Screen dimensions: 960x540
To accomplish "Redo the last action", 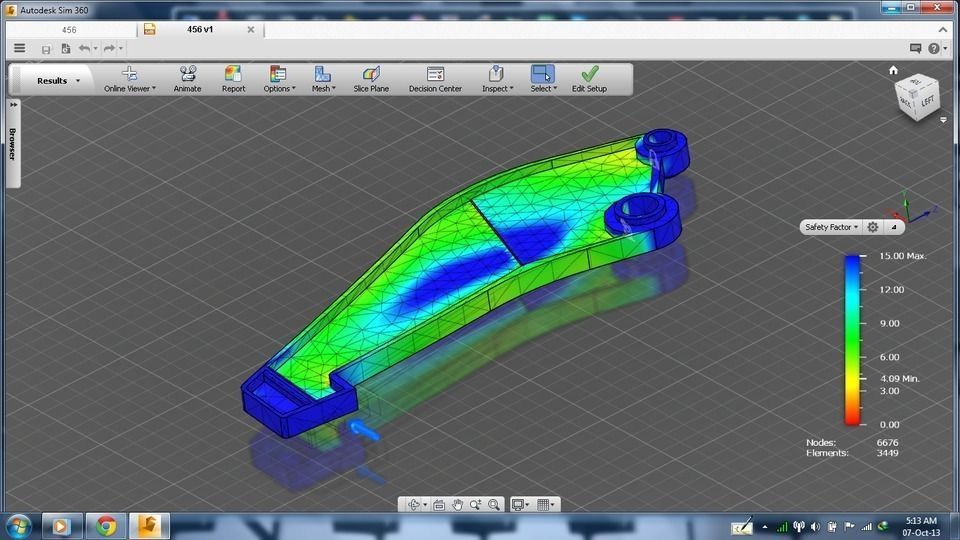I will pyautogui.click(x=109, y=48).
